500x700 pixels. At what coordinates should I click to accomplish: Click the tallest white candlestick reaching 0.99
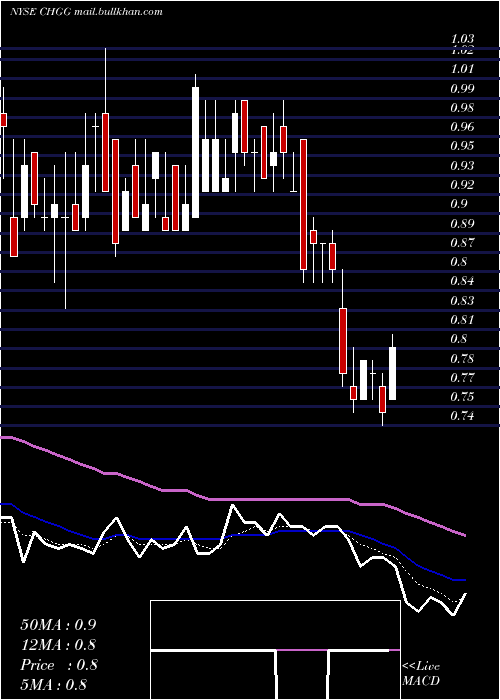(196, 152)
